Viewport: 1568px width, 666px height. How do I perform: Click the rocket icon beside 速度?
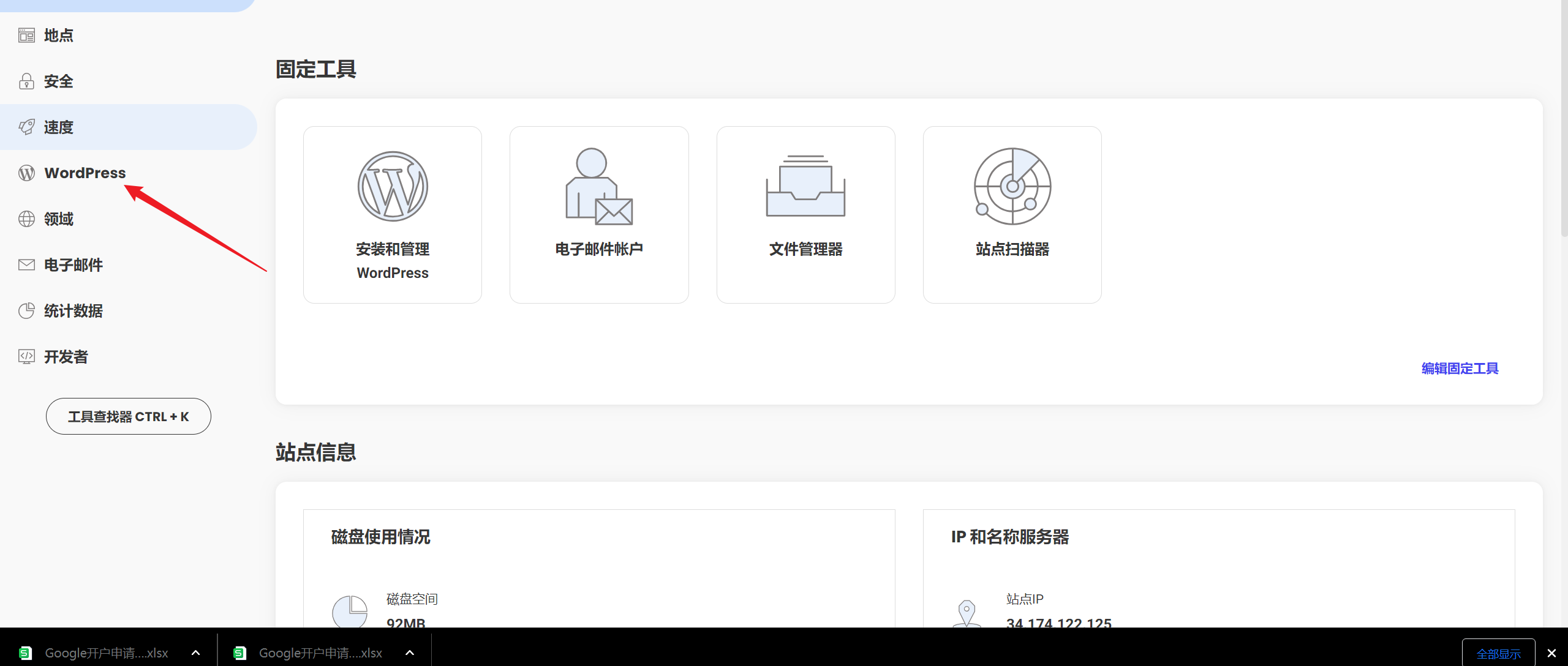[26, 127]
